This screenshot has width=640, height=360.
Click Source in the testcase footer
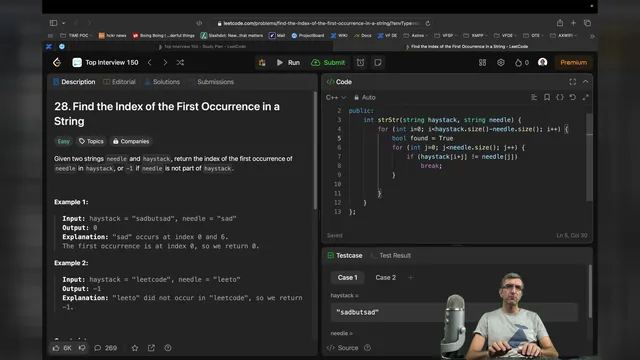coord(343,348)
